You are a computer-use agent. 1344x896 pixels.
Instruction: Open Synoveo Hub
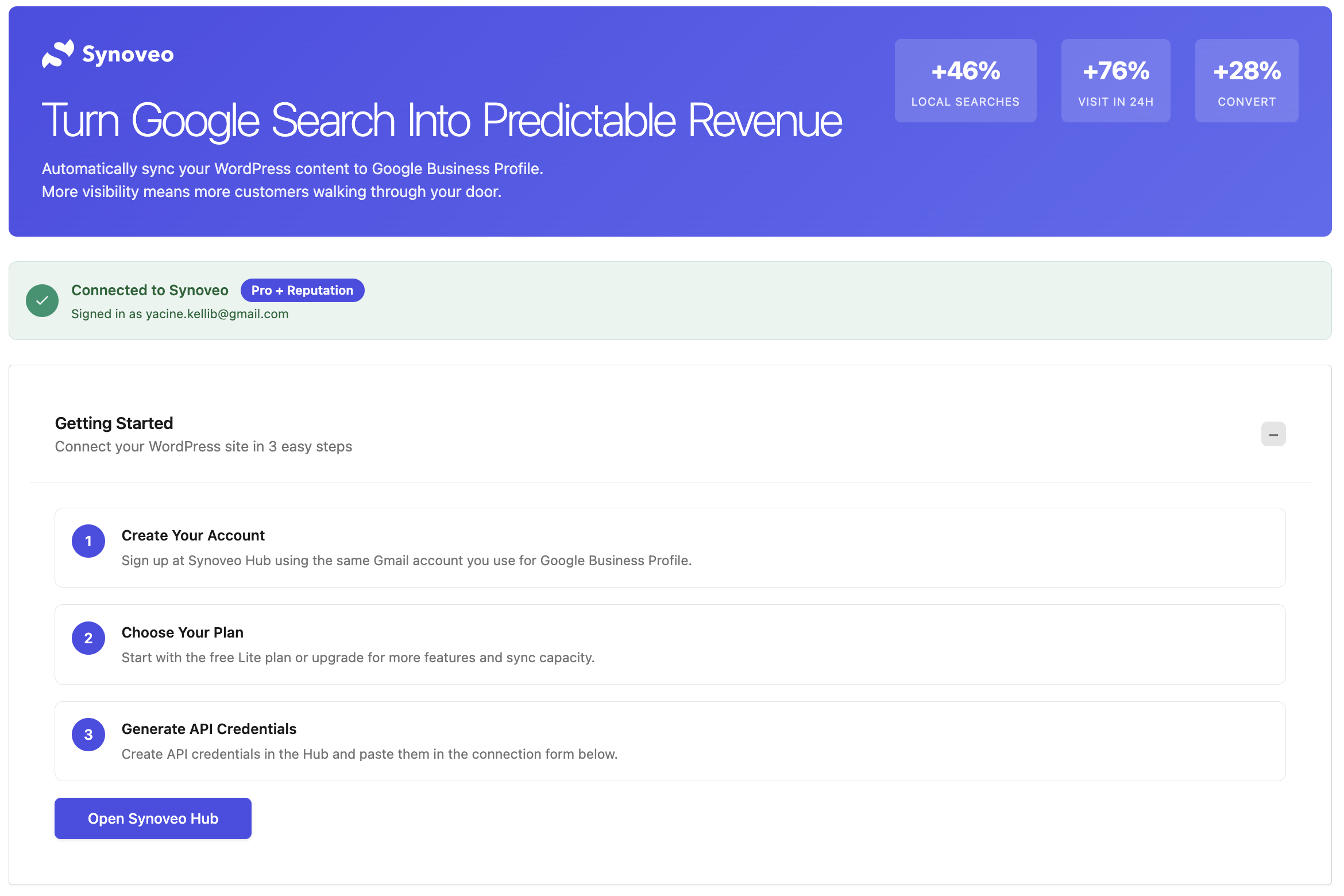(x=153, y=818)
